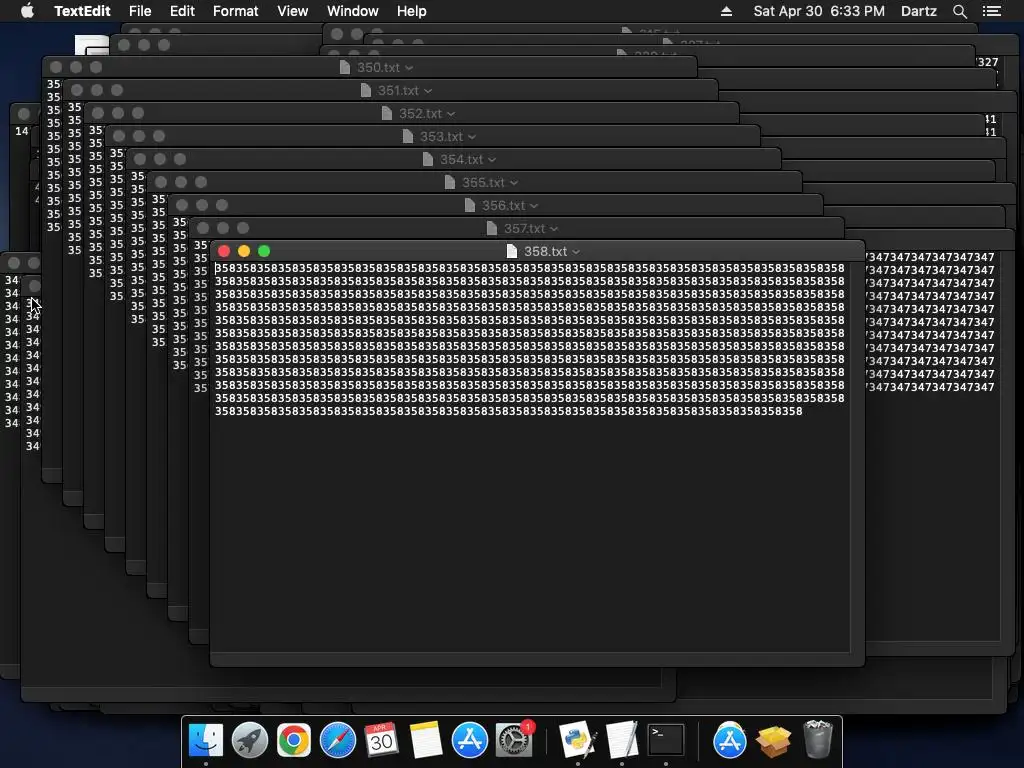Open Calendar showing APR 30 in Dock
The image size is (1024, 768).
click(381, 740)
